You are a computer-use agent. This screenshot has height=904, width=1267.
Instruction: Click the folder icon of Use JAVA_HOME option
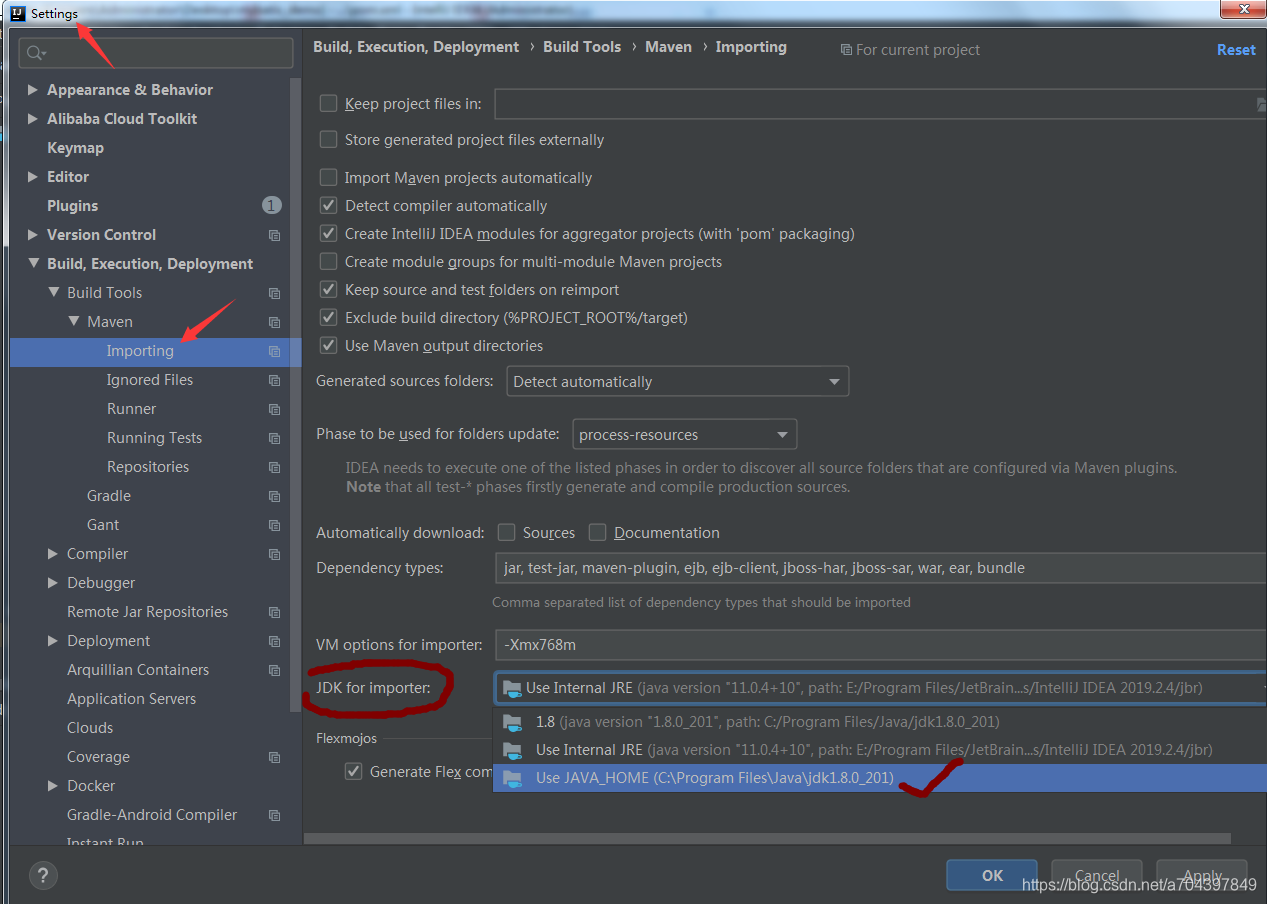click(x=513, y=778)
